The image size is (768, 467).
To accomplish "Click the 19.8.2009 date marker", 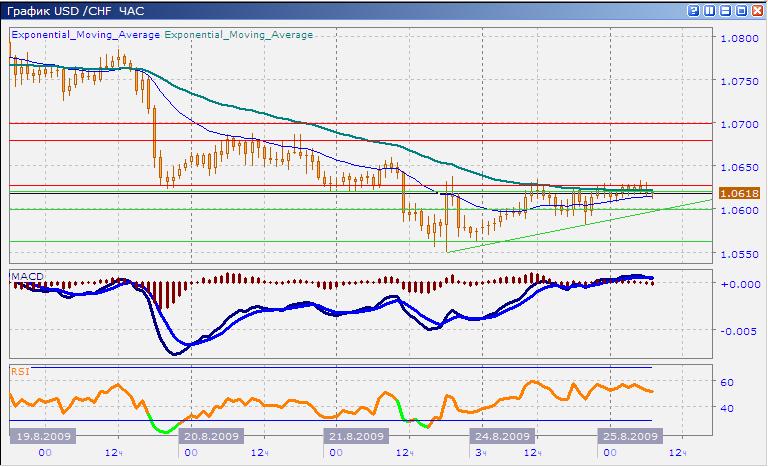I will tap(42, 437).
